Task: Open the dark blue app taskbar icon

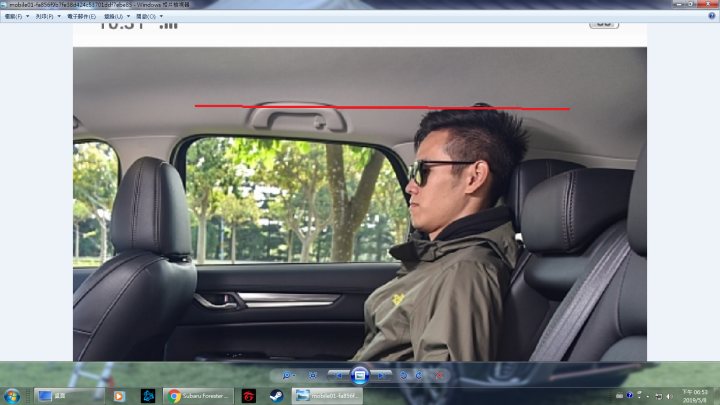Action: 148,396
